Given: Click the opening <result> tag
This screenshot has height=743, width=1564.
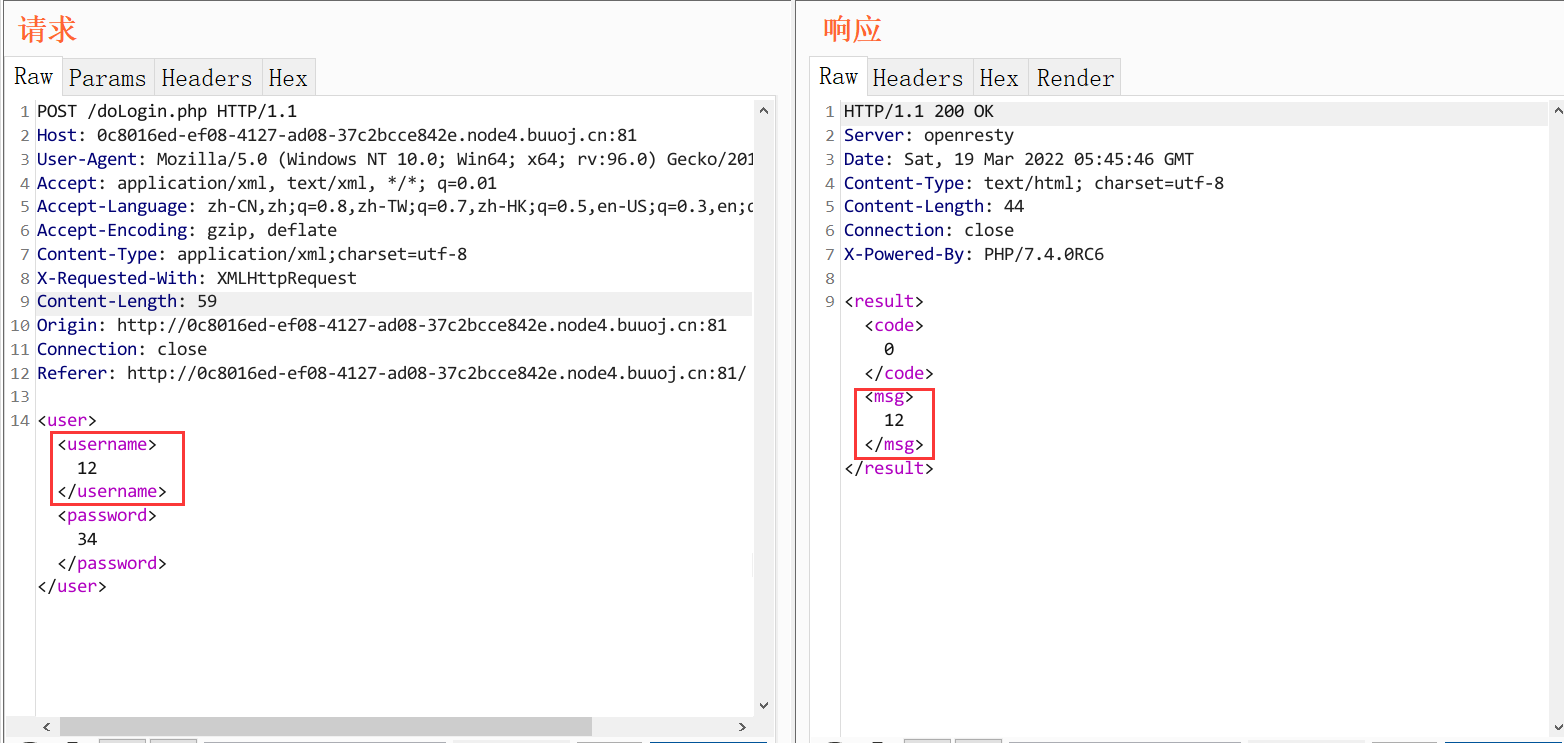Looking at the screenshot, I should (884, 301).
